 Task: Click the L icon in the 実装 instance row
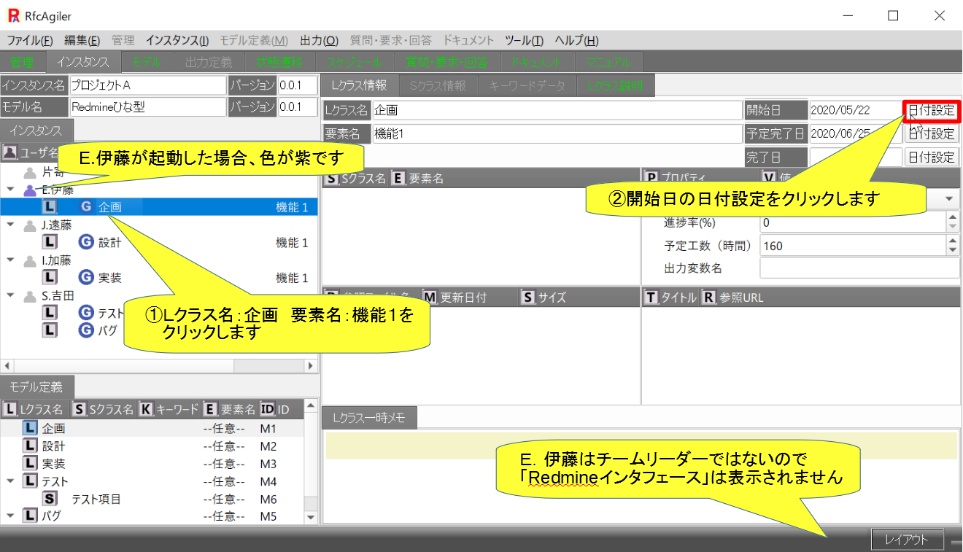pos(50,278)
